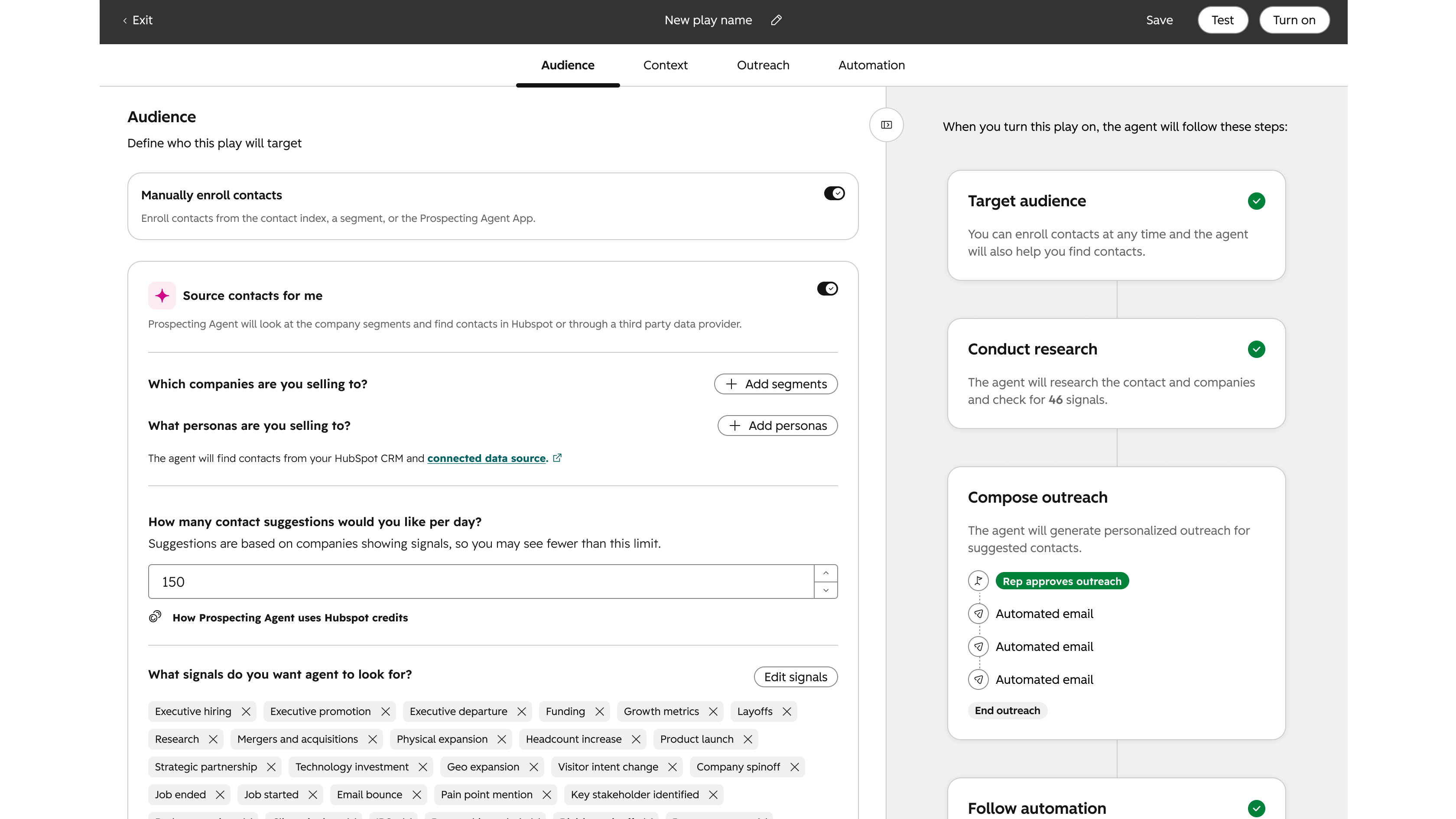This screenshot has height=819, width=1456.
Task: Click the pencil icon to rename the play
Action: click(776, 20)
